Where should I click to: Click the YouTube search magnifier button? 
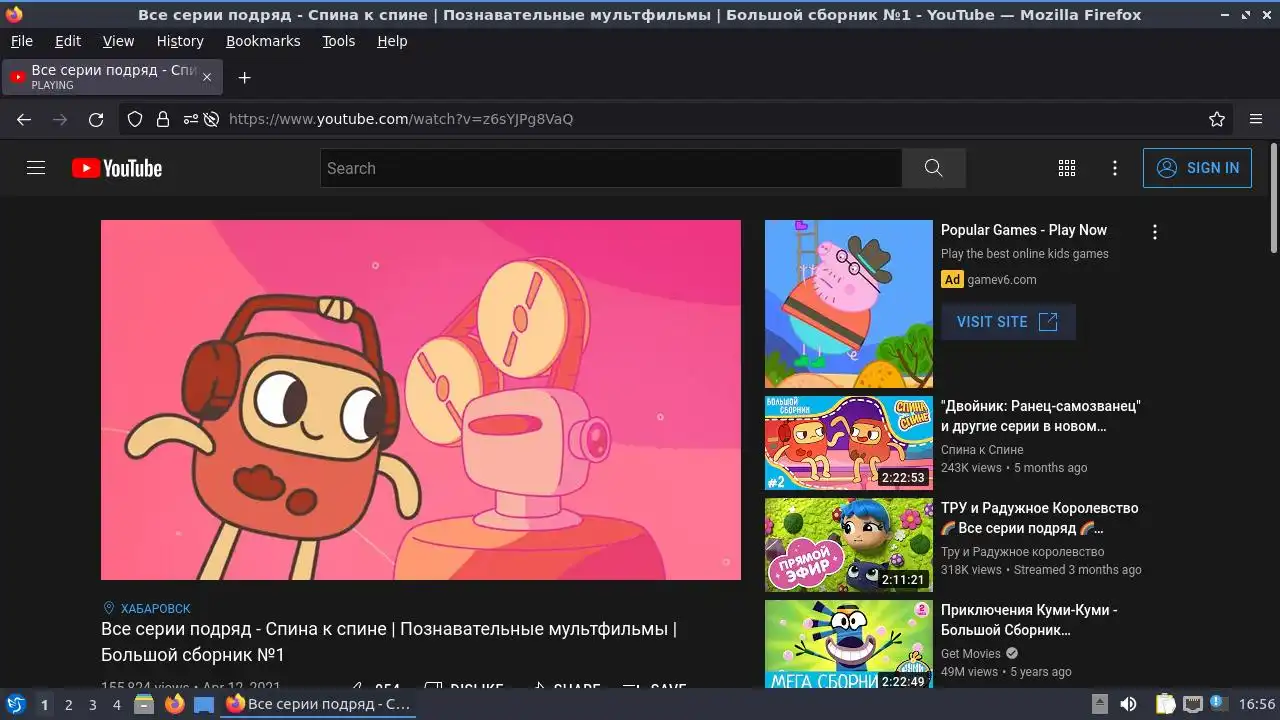(x=934, y=168)
